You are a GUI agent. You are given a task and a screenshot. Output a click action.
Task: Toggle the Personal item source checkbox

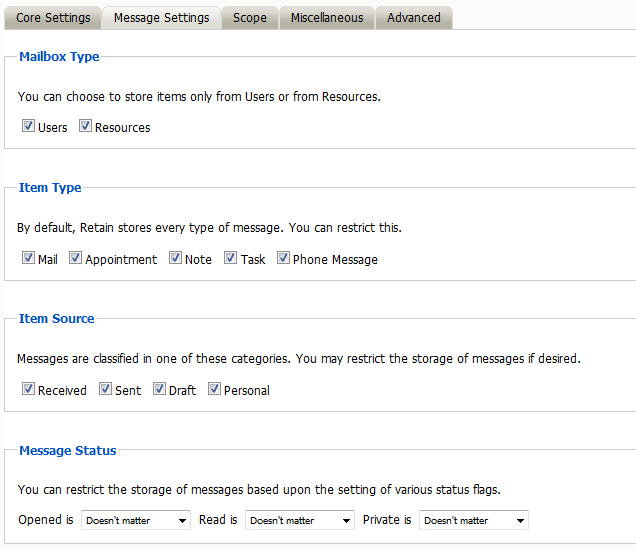(x=215, y=389)
